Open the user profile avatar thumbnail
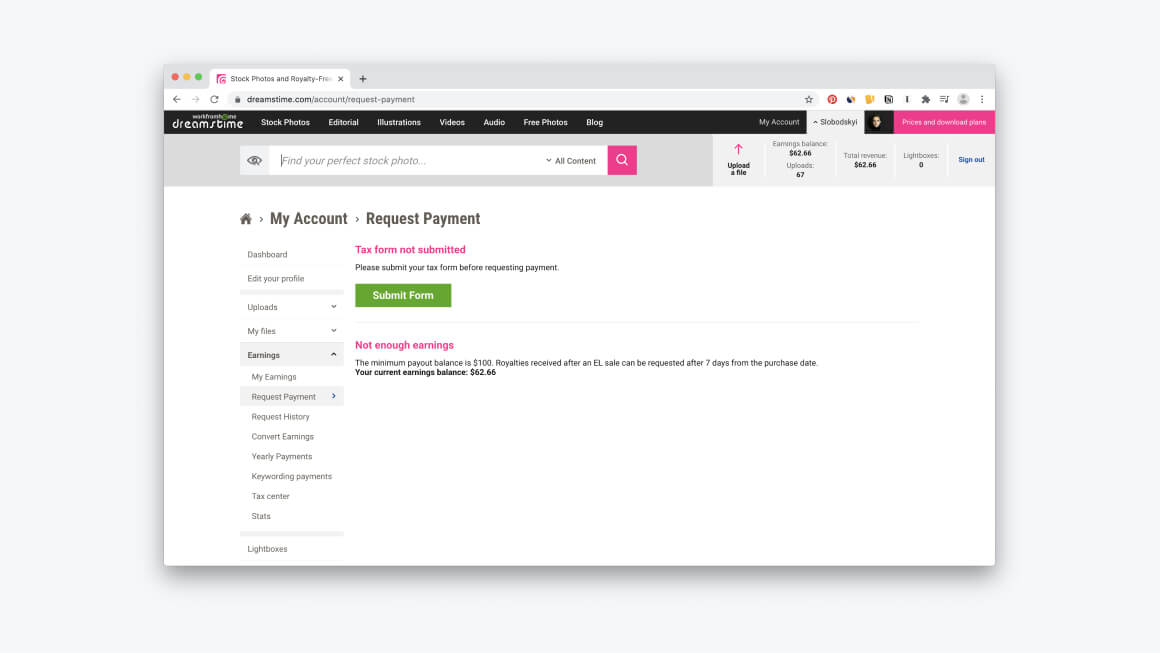This screenshot has width=1160, height=653. [878, 122]
